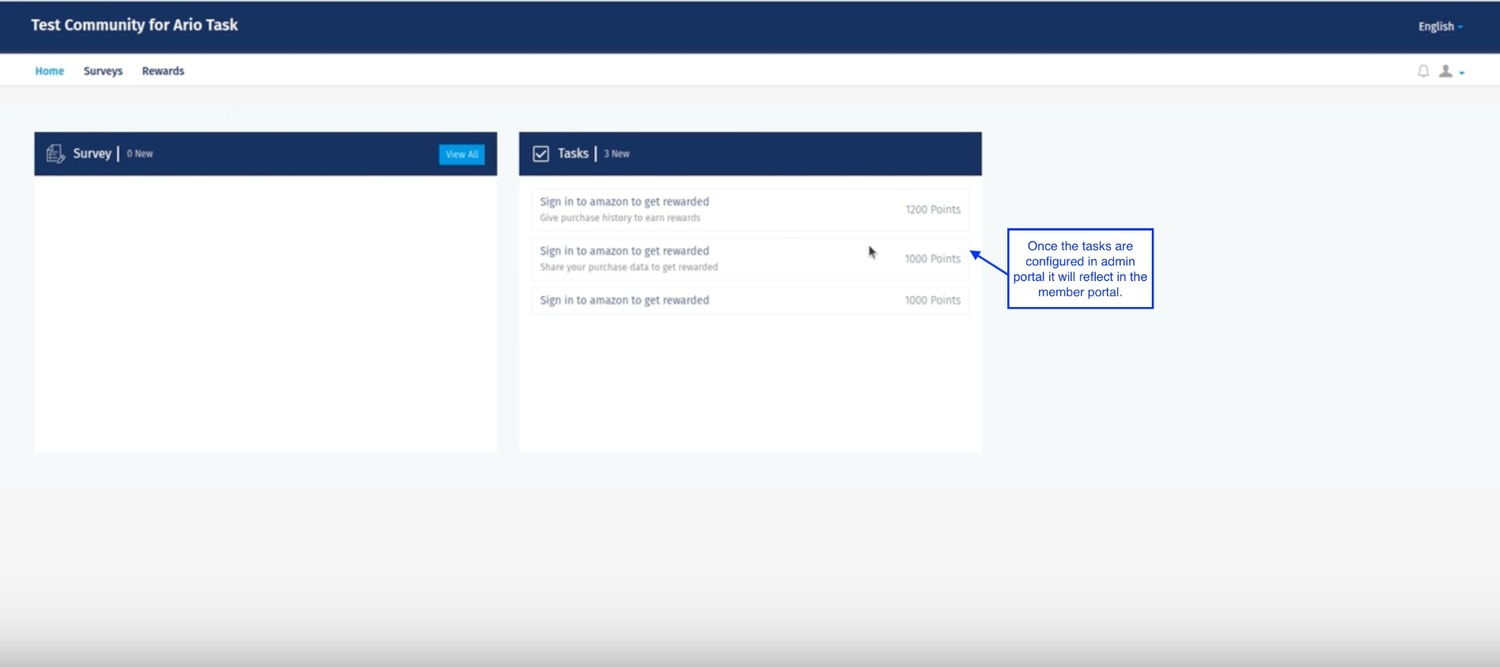1500x667 pixels.
Task: Go to the Home tab
Action: tap(49, 71)
